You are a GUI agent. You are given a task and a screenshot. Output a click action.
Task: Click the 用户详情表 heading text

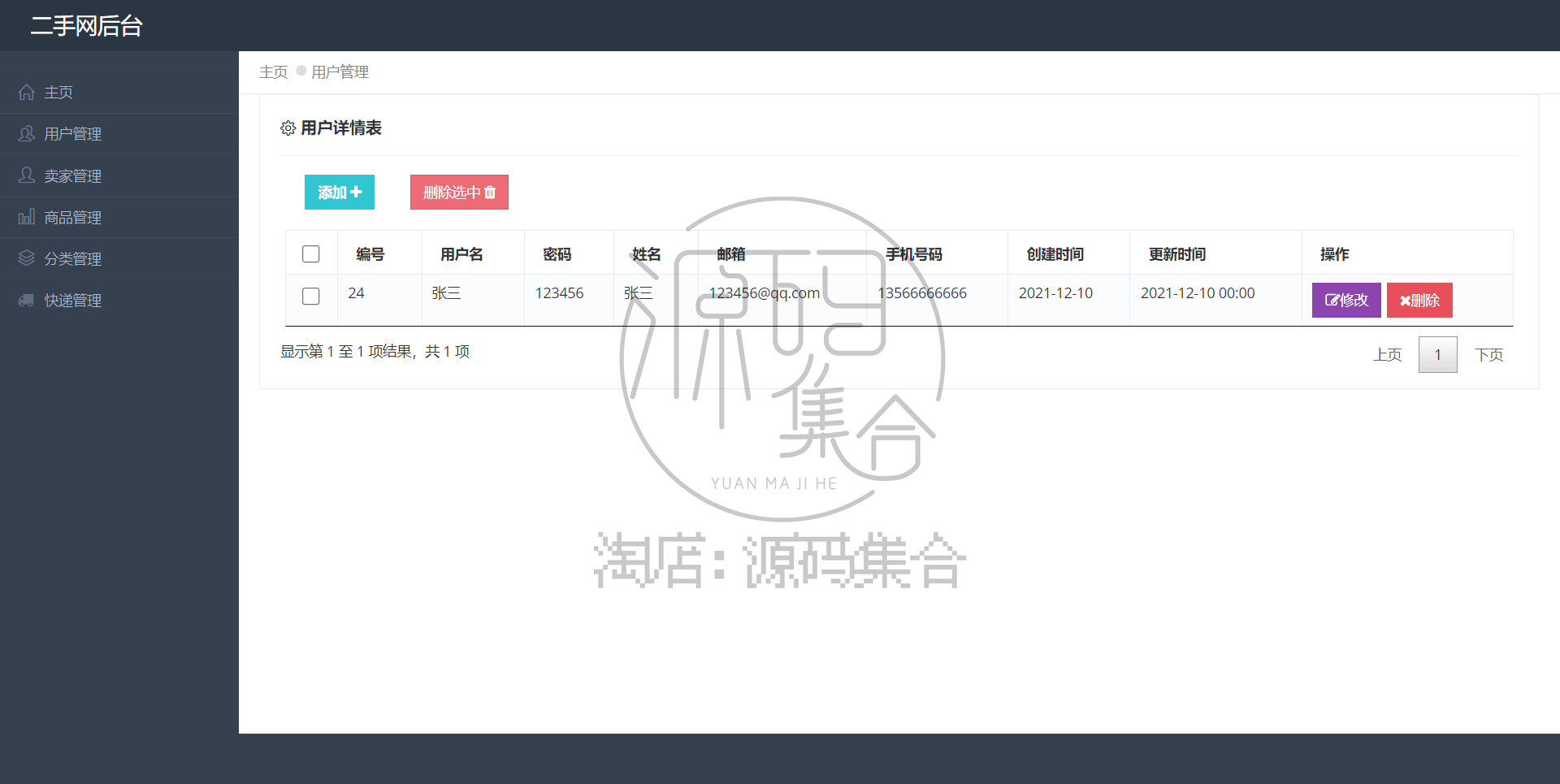(x=341, y=128)
